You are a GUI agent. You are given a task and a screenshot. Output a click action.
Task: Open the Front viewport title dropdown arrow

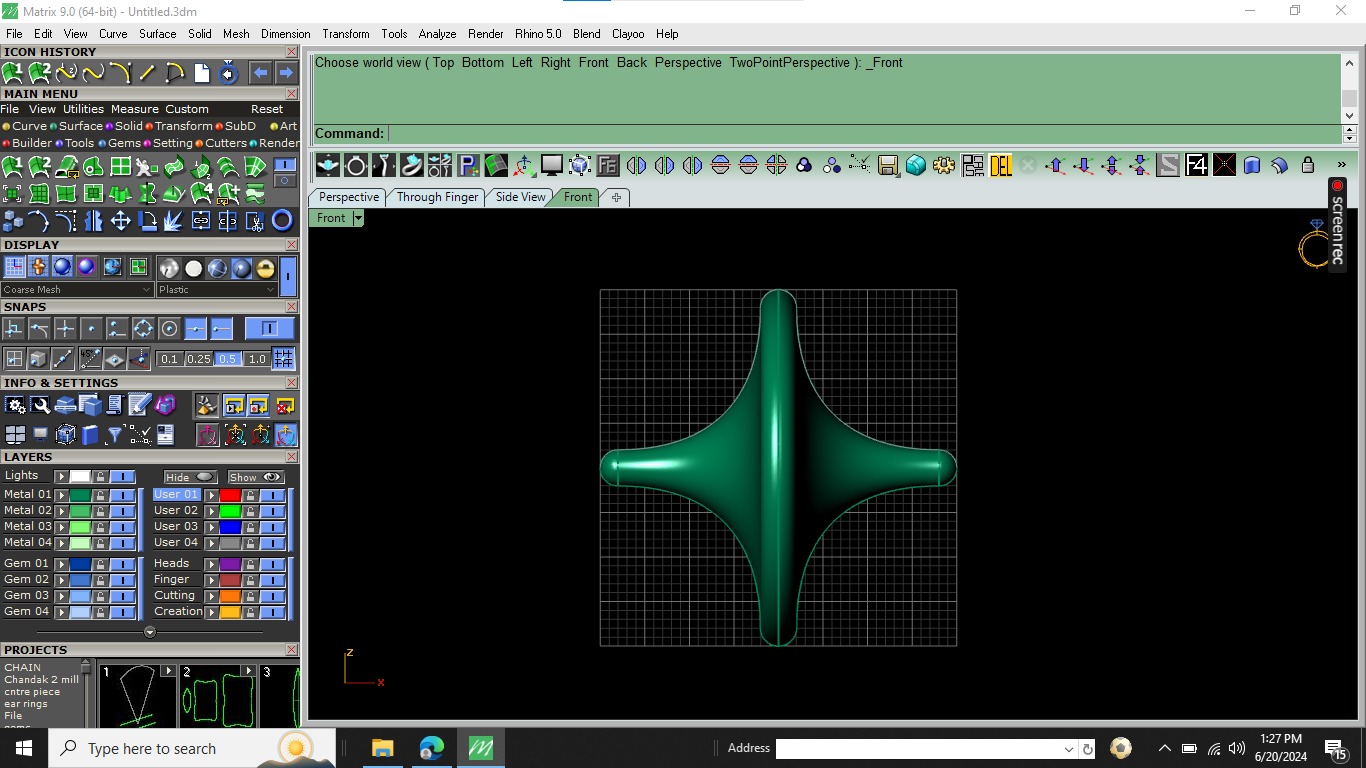358,218
